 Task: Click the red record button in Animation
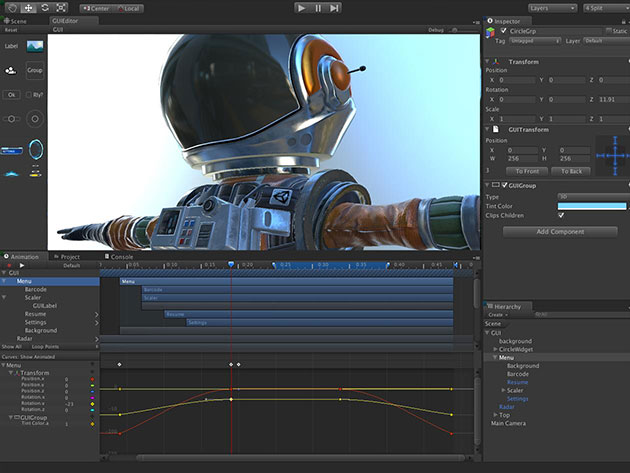pyautogui.click(x=9, y=266)
